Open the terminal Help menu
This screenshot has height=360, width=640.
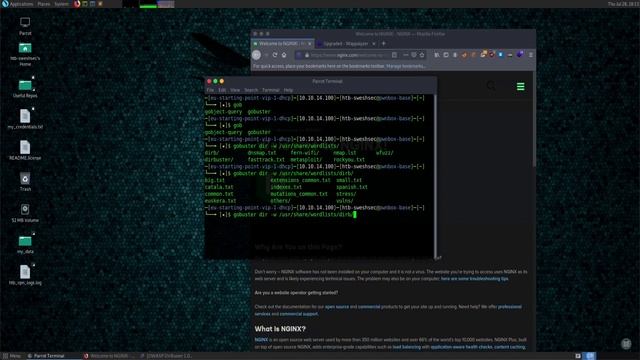(x=288, y=90)
